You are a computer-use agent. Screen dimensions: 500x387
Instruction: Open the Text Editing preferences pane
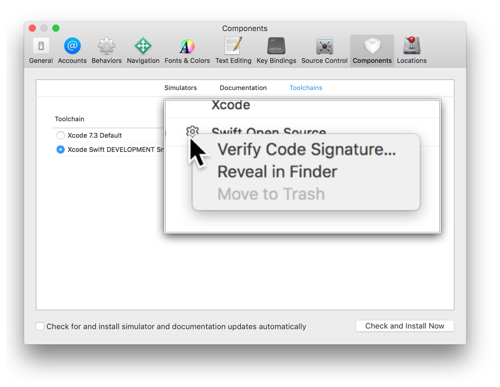tap(233, 51)
